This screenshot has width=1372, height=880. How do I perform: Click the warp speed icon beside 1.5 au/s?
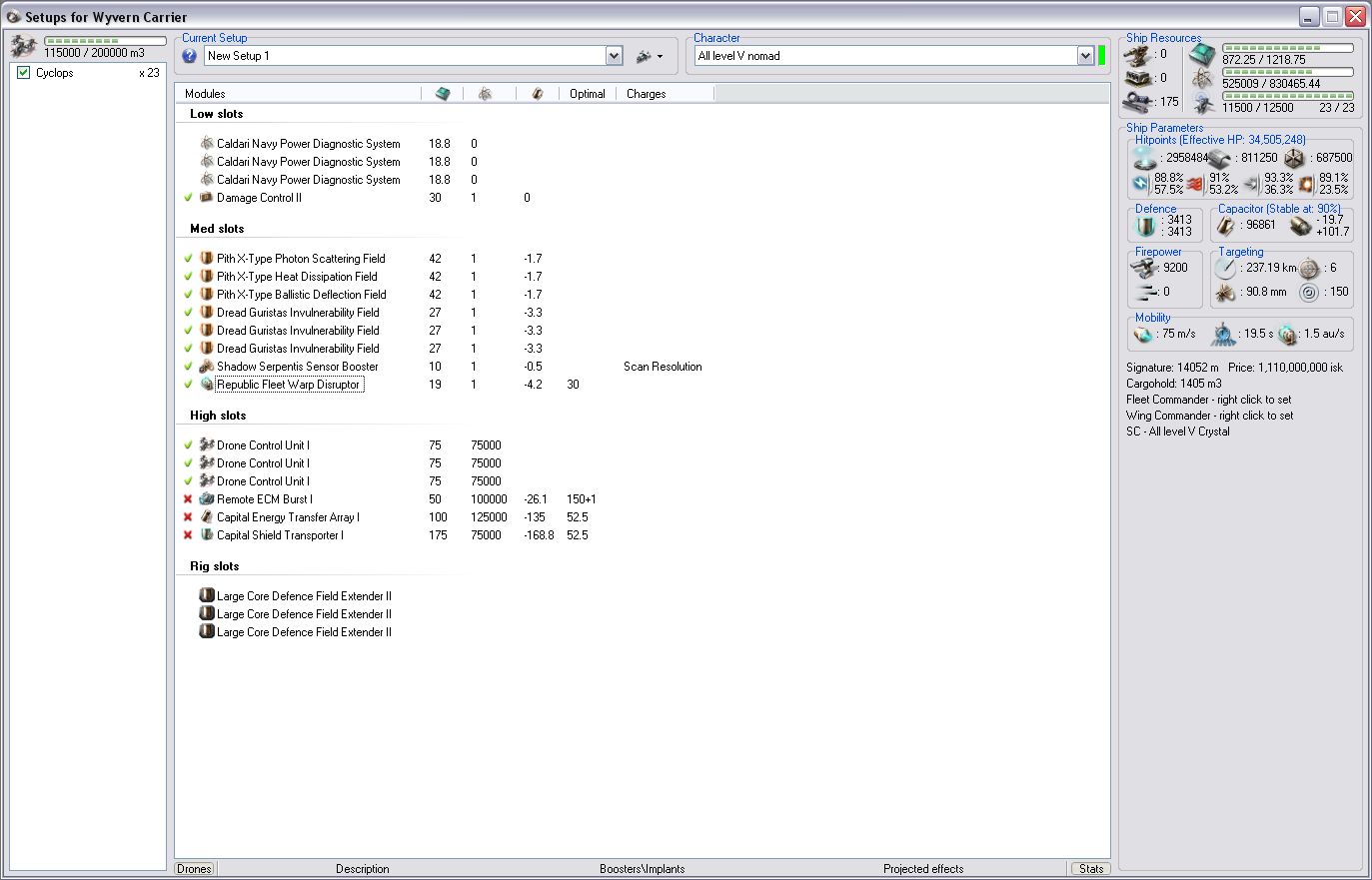click(1288, 335)
